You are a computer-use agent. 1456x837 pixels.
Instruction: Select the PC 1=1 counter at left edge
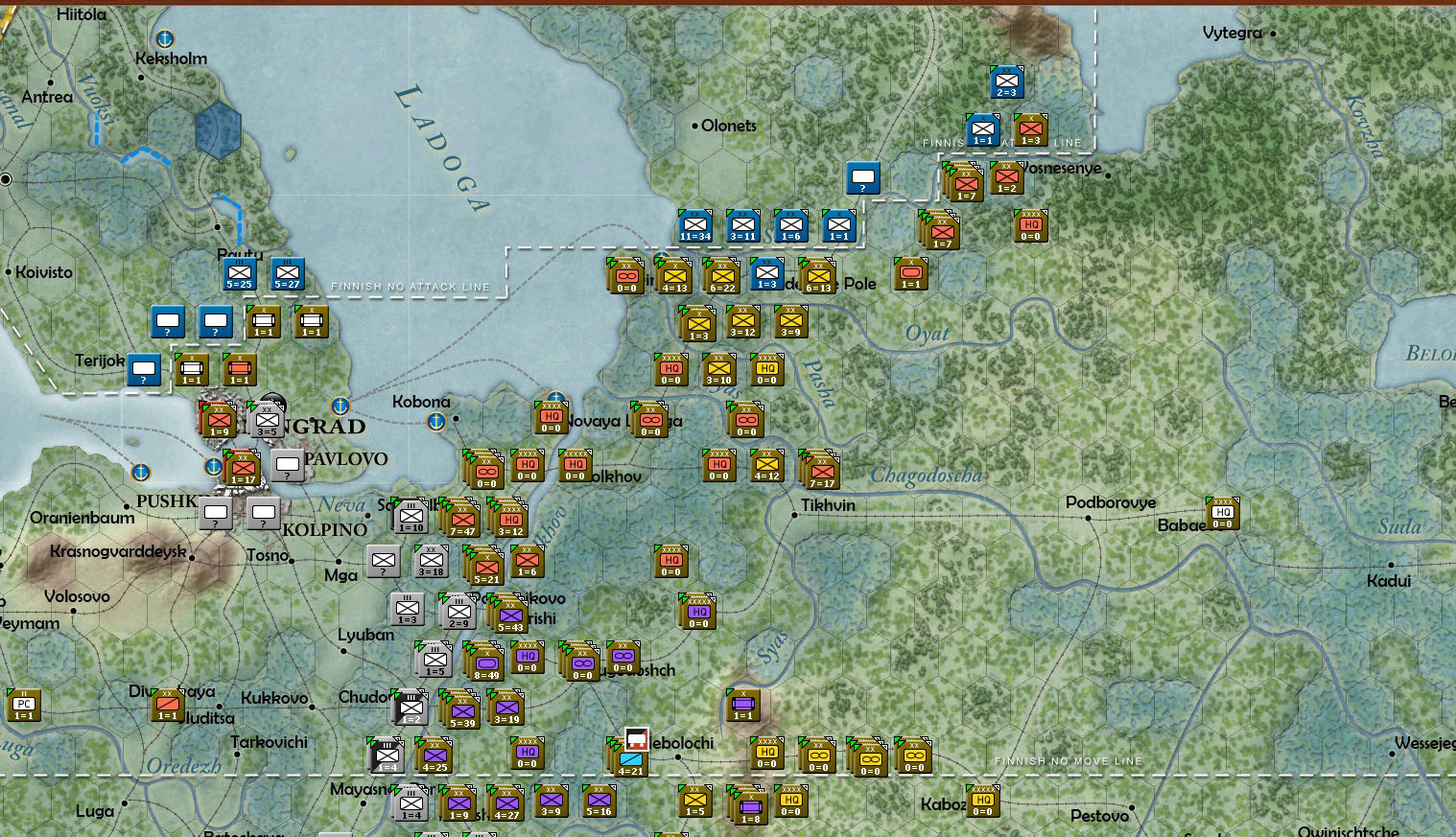click(24, 706)
